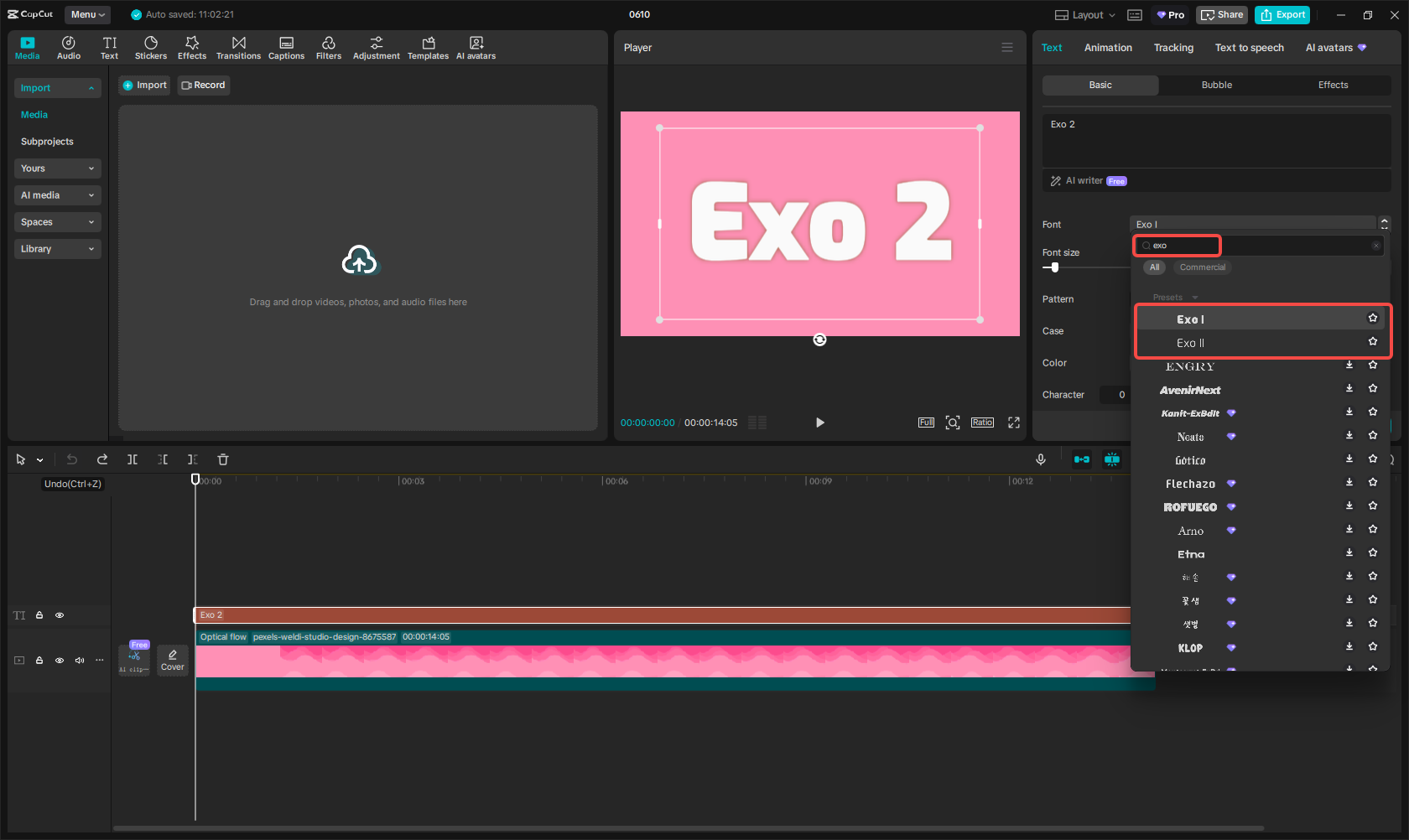Play the preview video
The image size is (1409, 840).
(820, 423)
